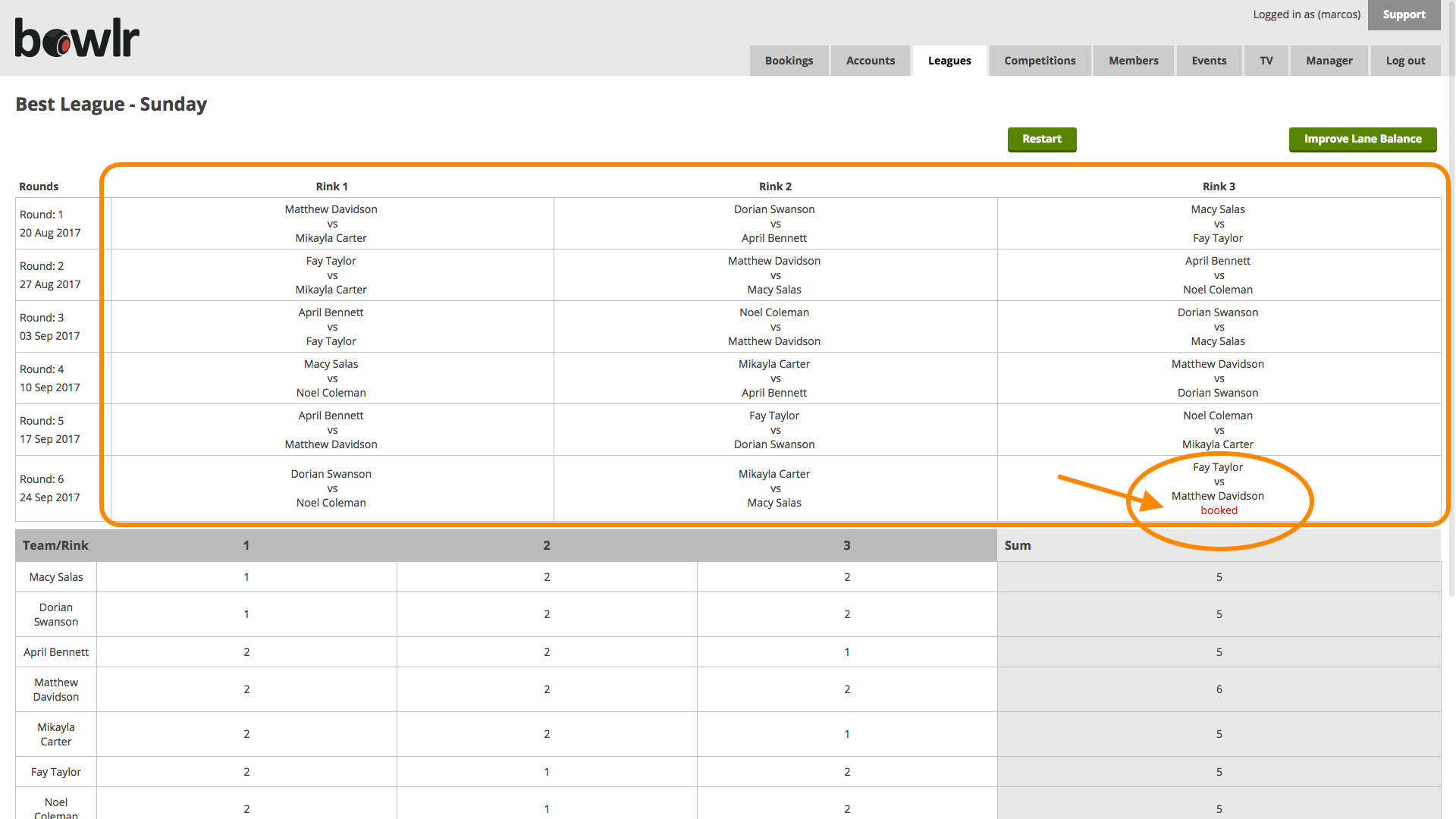Select Round 2 Rink 1 match Taylor vs Carter
Viewport: 1456px width, 819px height.
tap(331, 275)
